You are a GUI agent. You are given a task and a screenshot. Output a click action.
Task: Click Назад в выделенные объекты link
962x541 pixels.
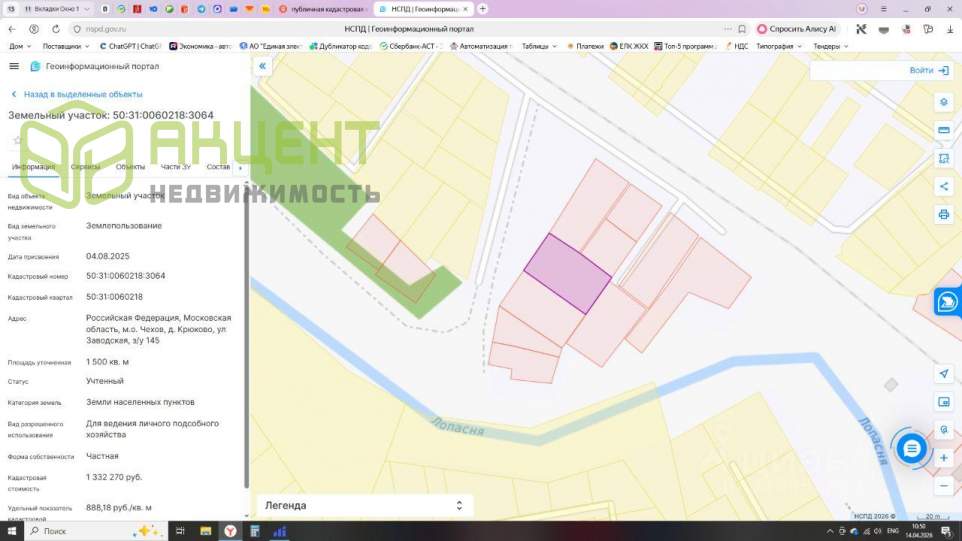pos(76,94)
